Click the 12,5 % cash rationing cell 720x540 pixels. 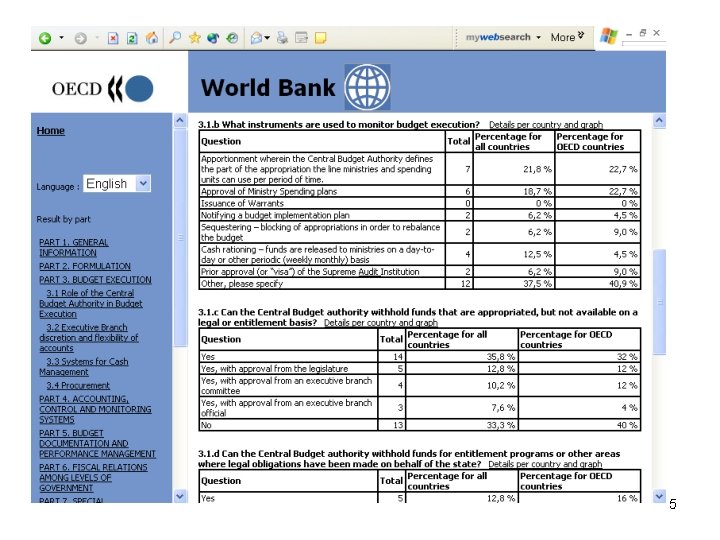pyautogui.click(x=514, y=254)
